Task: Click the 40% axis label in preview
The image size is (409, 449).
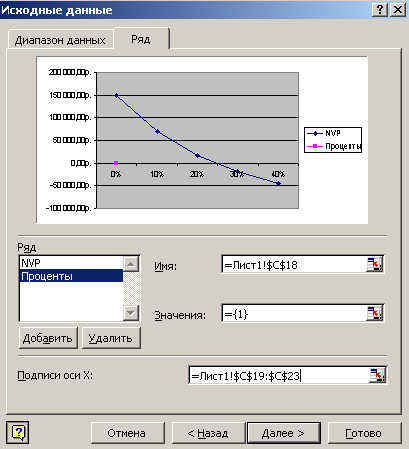Action: (278, 174)
